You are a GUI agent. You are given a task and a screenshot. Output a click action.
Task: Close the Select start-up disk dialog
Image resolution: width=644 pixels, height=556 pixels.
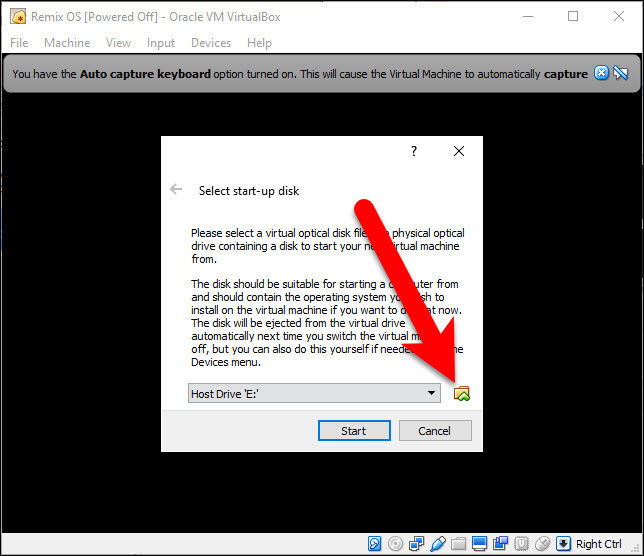coord(459,151)
